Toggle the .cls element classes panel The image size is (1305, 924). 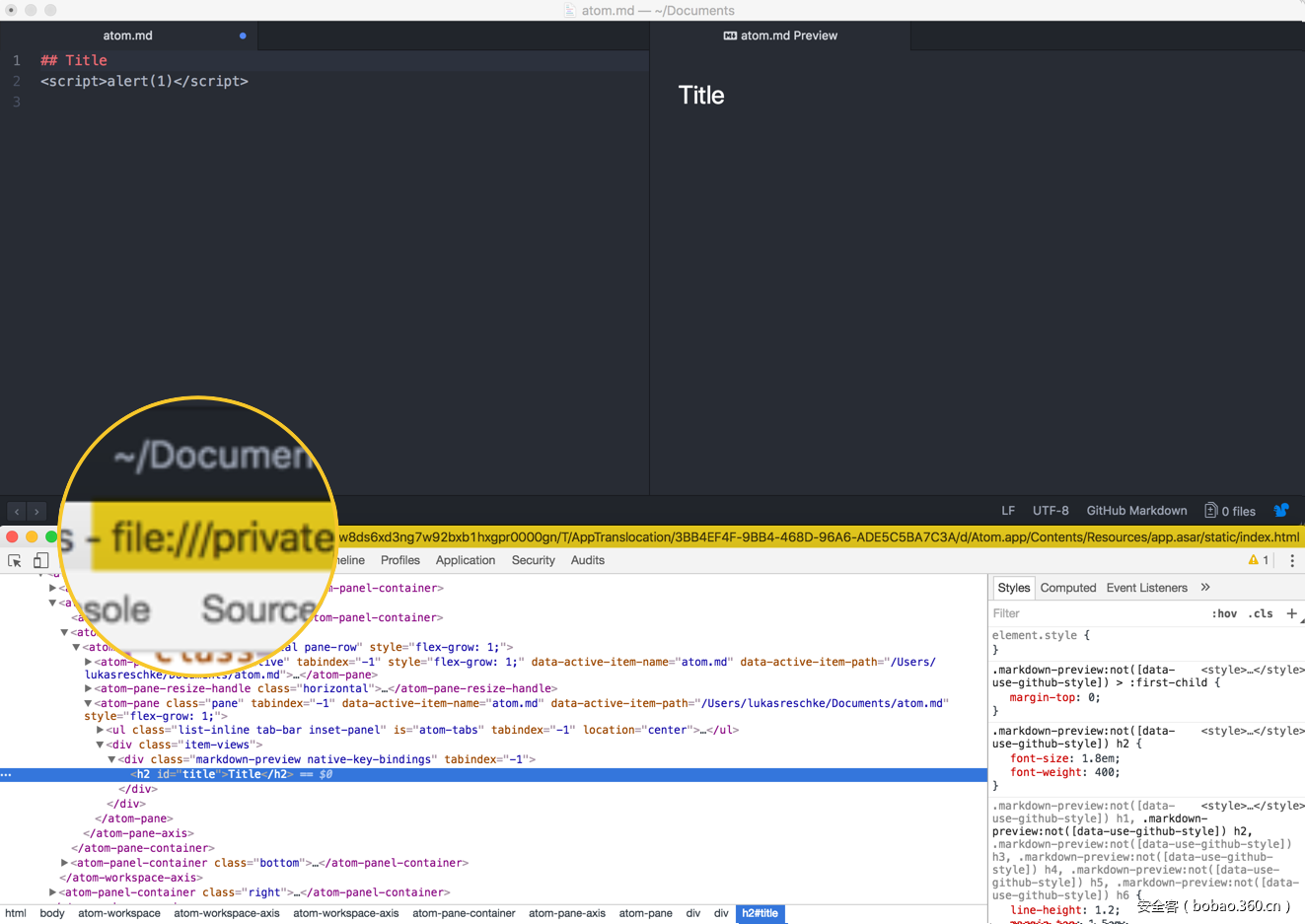(x=1261, y=613)
